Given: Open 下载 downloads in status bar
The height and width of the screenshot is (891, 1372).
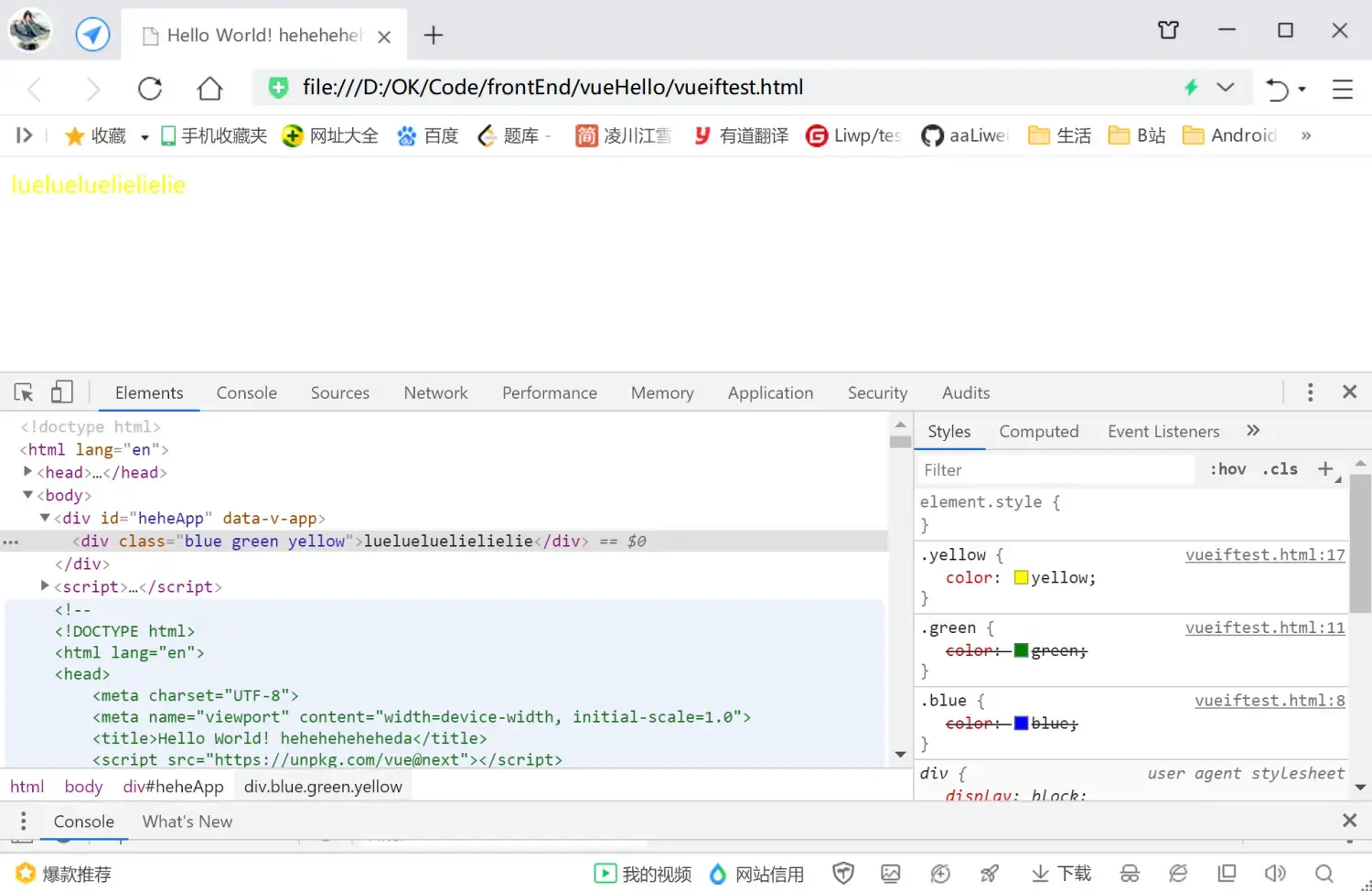Looking at the screenshot, I should pos(1061,874).
